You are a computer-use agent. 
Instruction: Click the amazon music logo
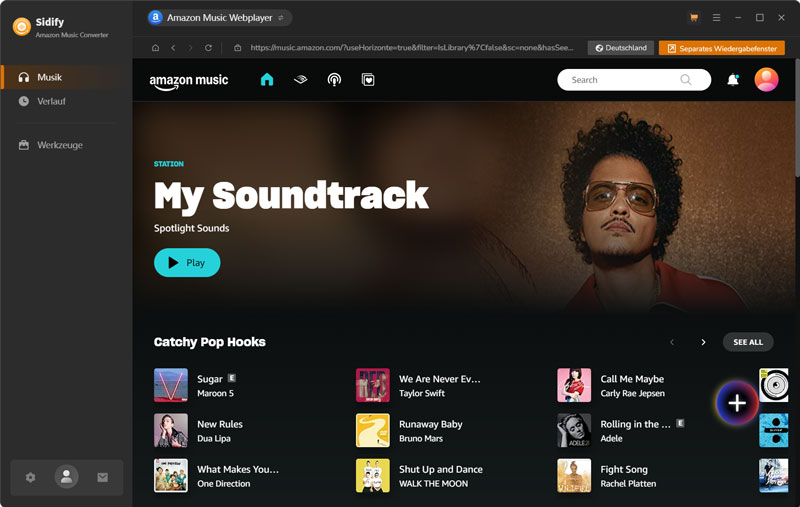tap(189, 81)
